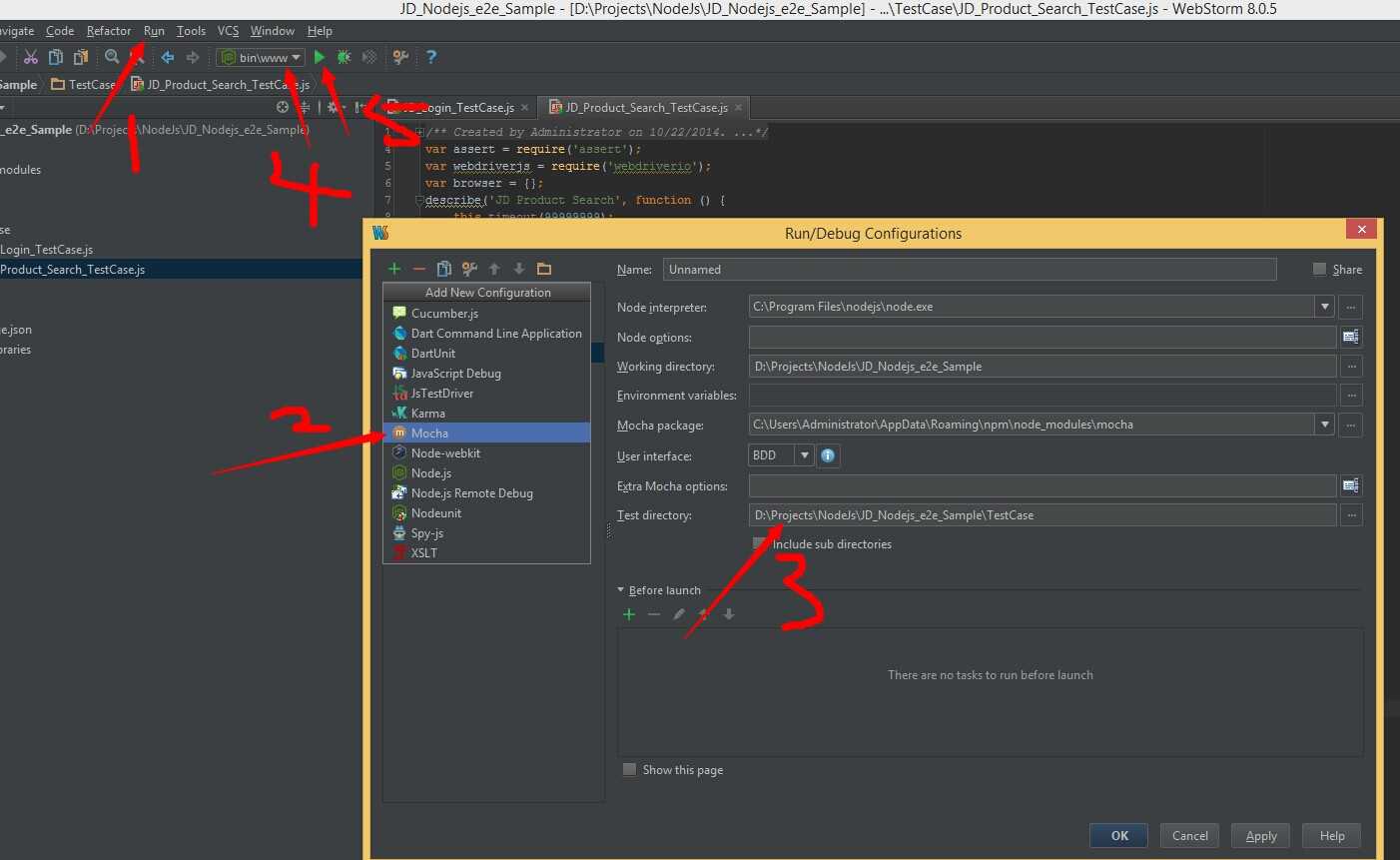
Task: Edit defaults wrench icon in the dialog
Action: coord(469,269)
